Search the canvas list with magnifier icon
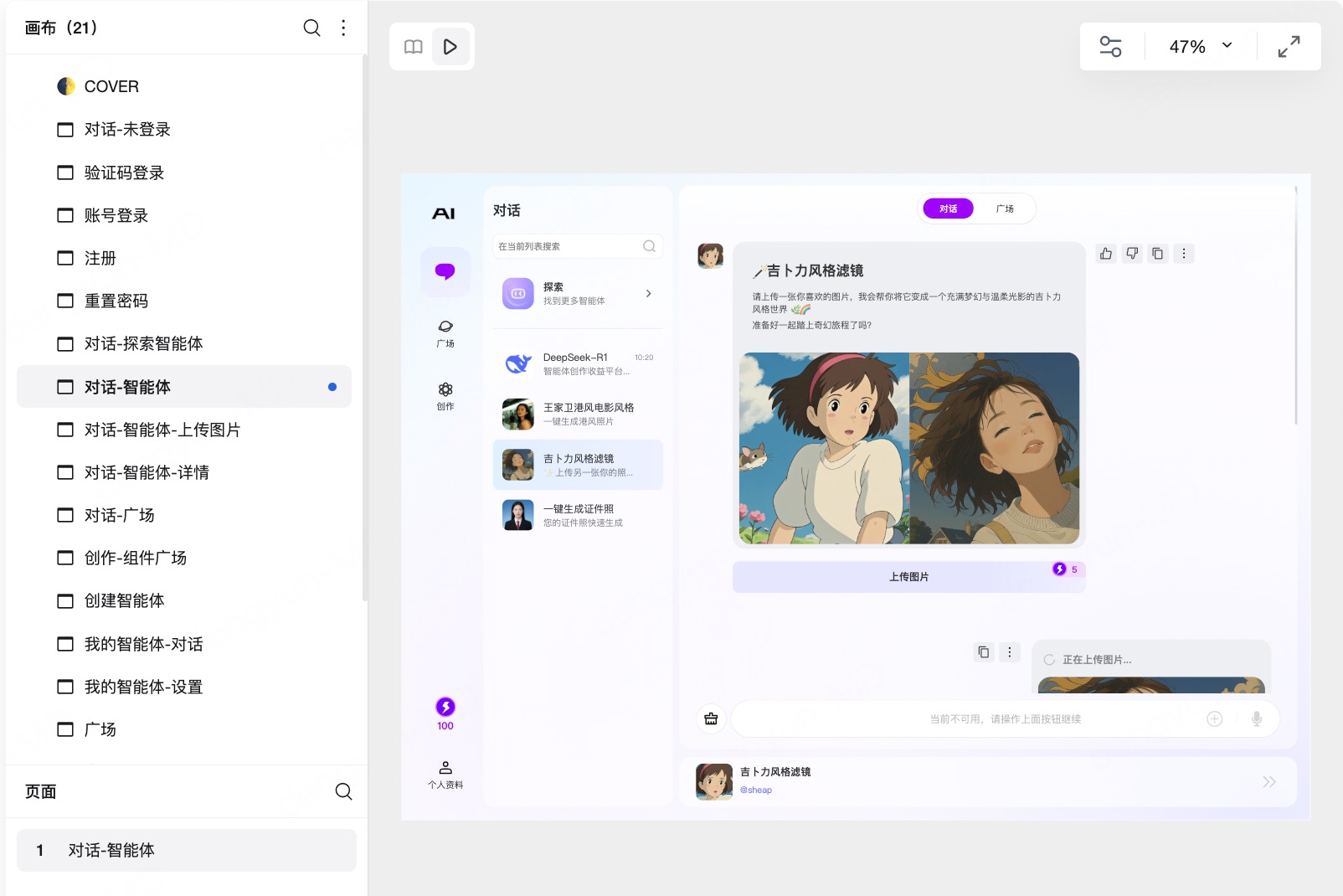 click(x=311, y=28)
